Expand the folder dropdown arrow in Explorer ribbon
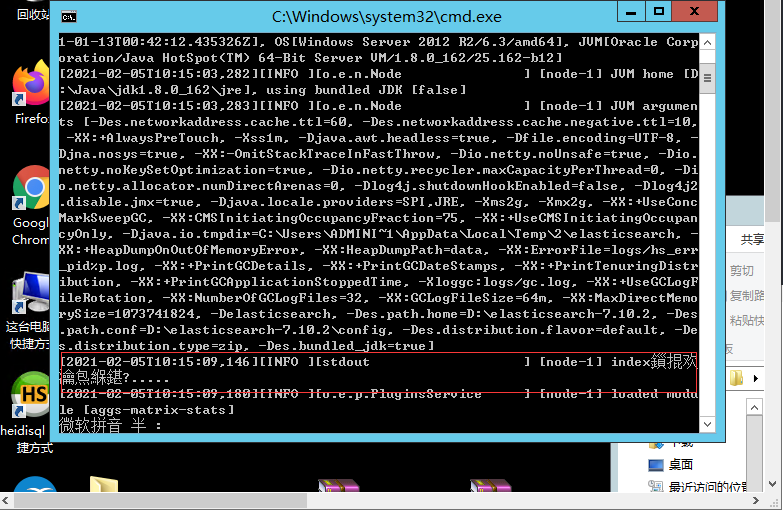Screen dimensions: 783x510 click(756, 378)
